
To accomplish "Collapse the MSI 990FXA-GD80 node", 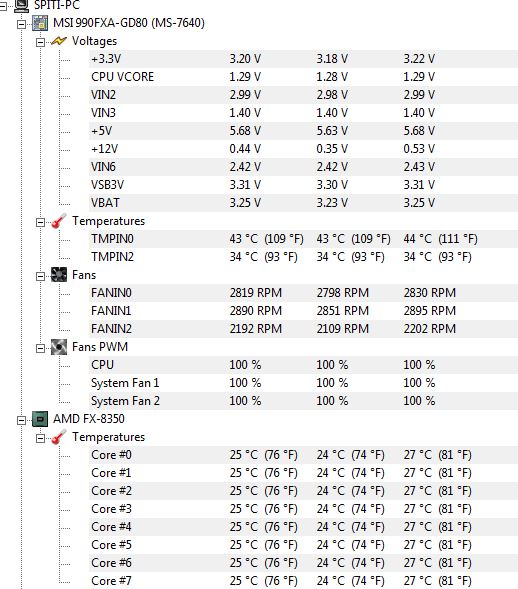I will pos(21,24).
